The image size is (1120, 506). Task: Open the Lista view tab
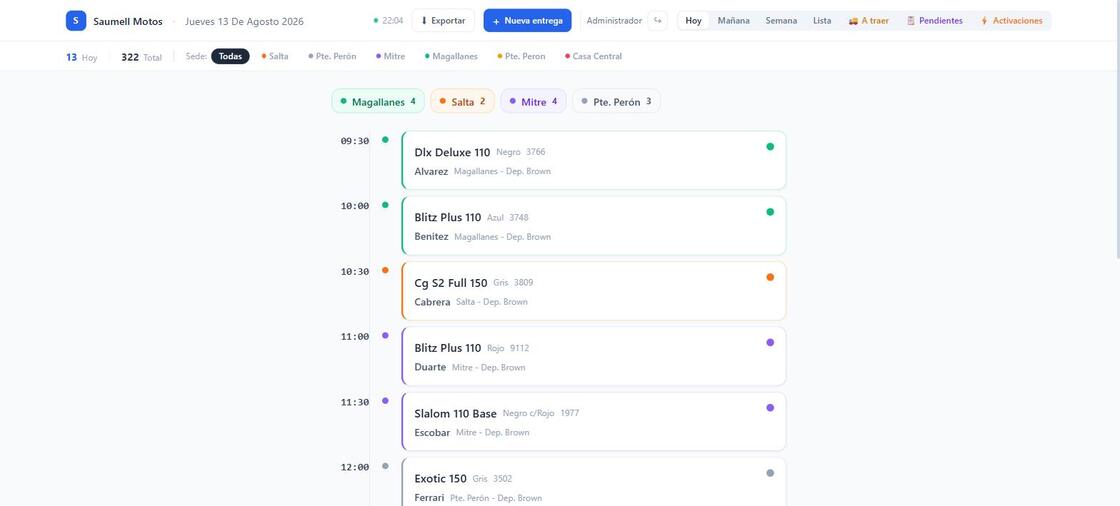tap(822, 21)
